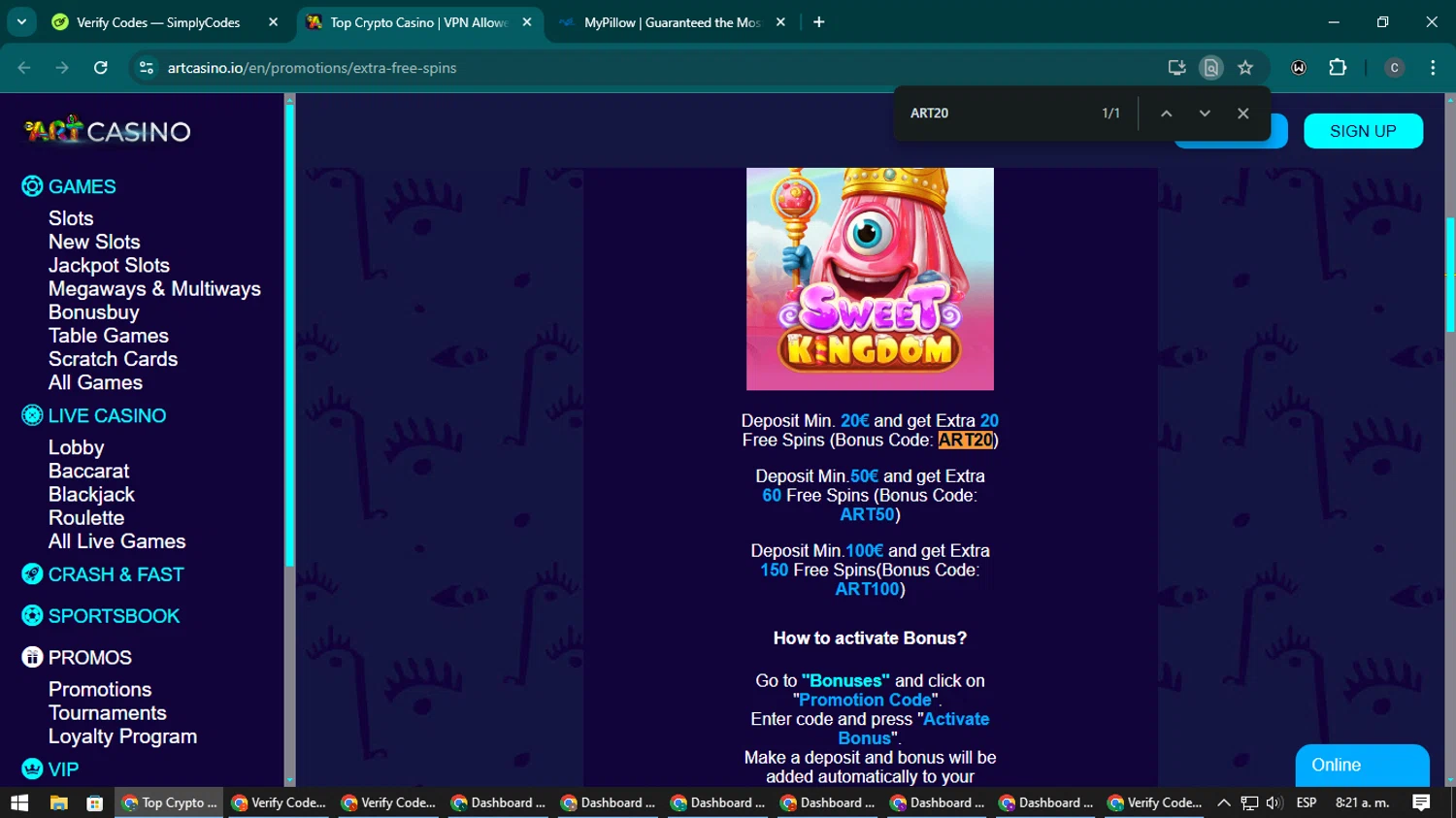1456x818 pixels.
Task: Open Blackjack link
Action: [91, 494]
